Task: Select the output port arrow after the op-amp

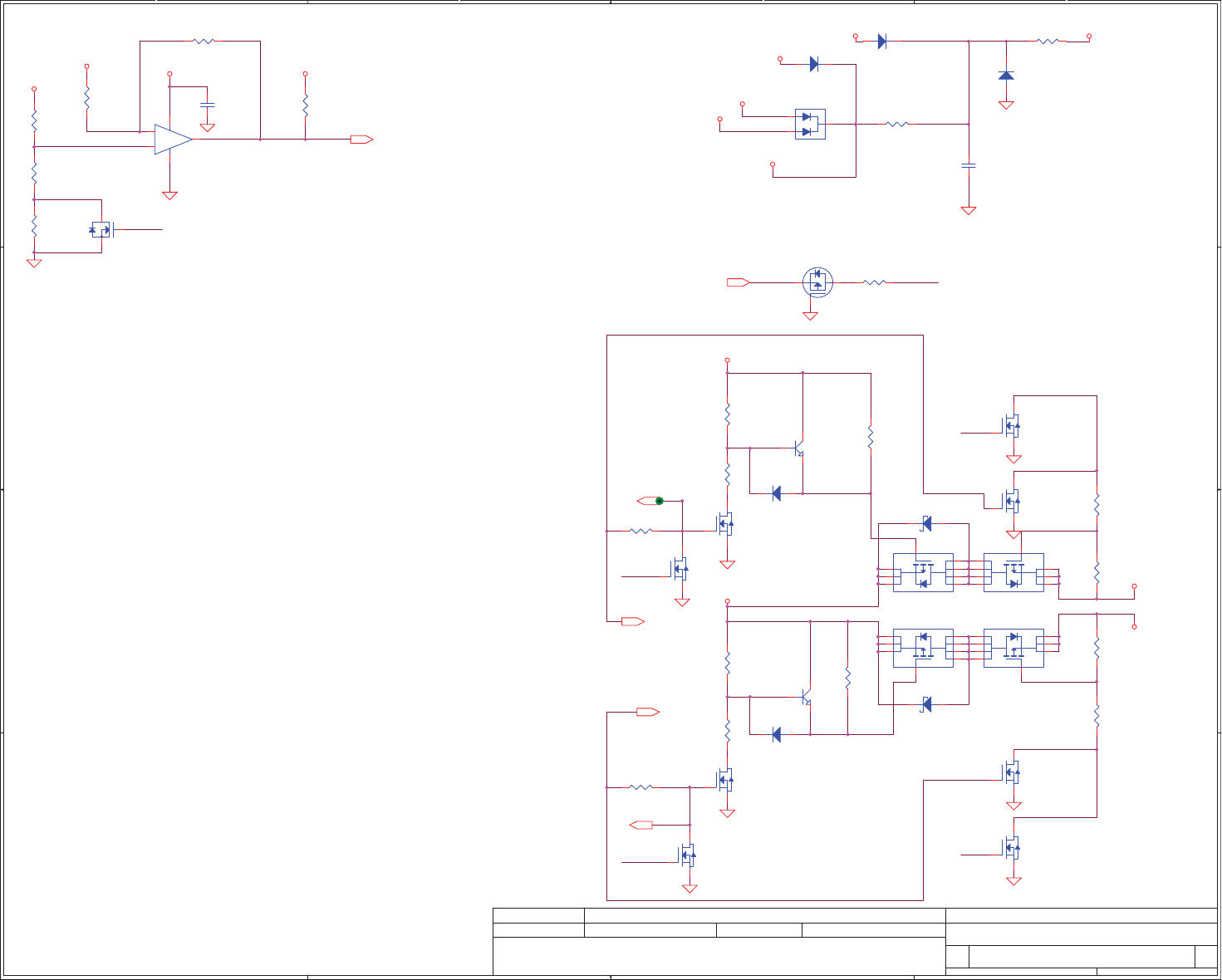Action: (361, 140)
